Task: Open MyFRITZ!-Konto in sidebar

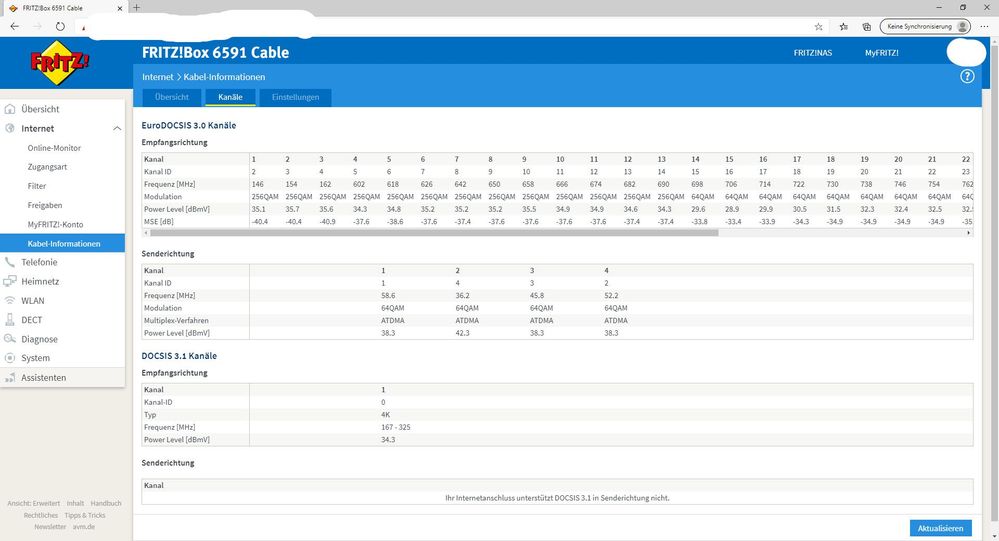Action: (x=55, y=224)
